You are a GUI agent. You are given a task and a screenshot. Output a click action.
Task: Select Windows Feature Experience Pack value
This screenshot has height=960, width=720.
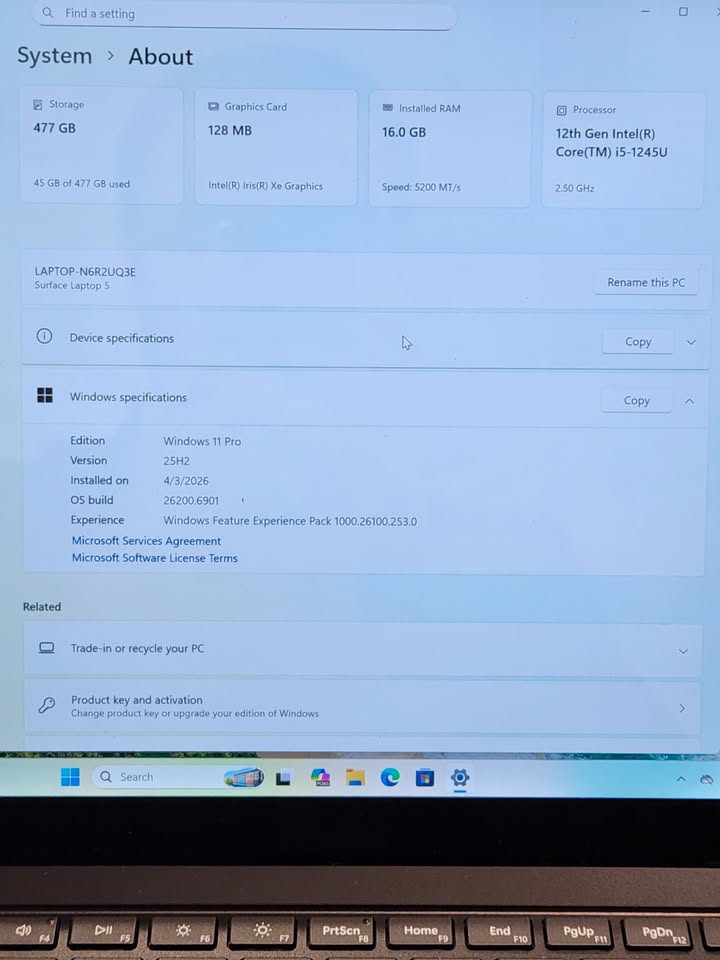pyautogui.click(x=290, y=521)
